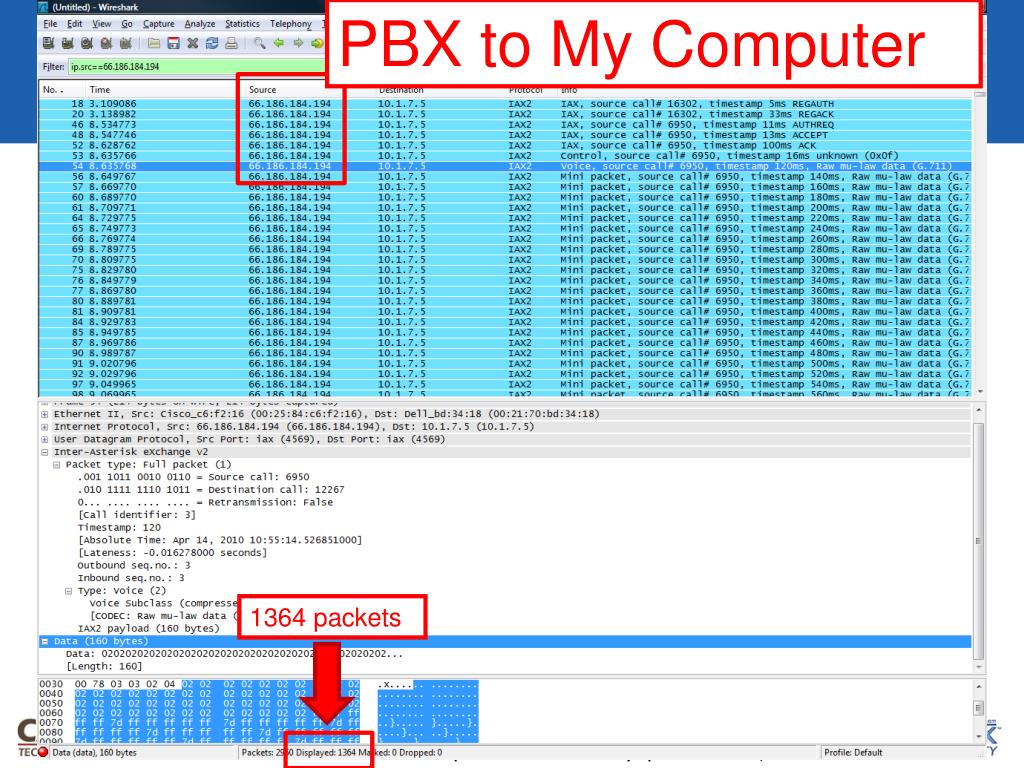
Task: Restart the running live capture
Action: coord(126,43)
